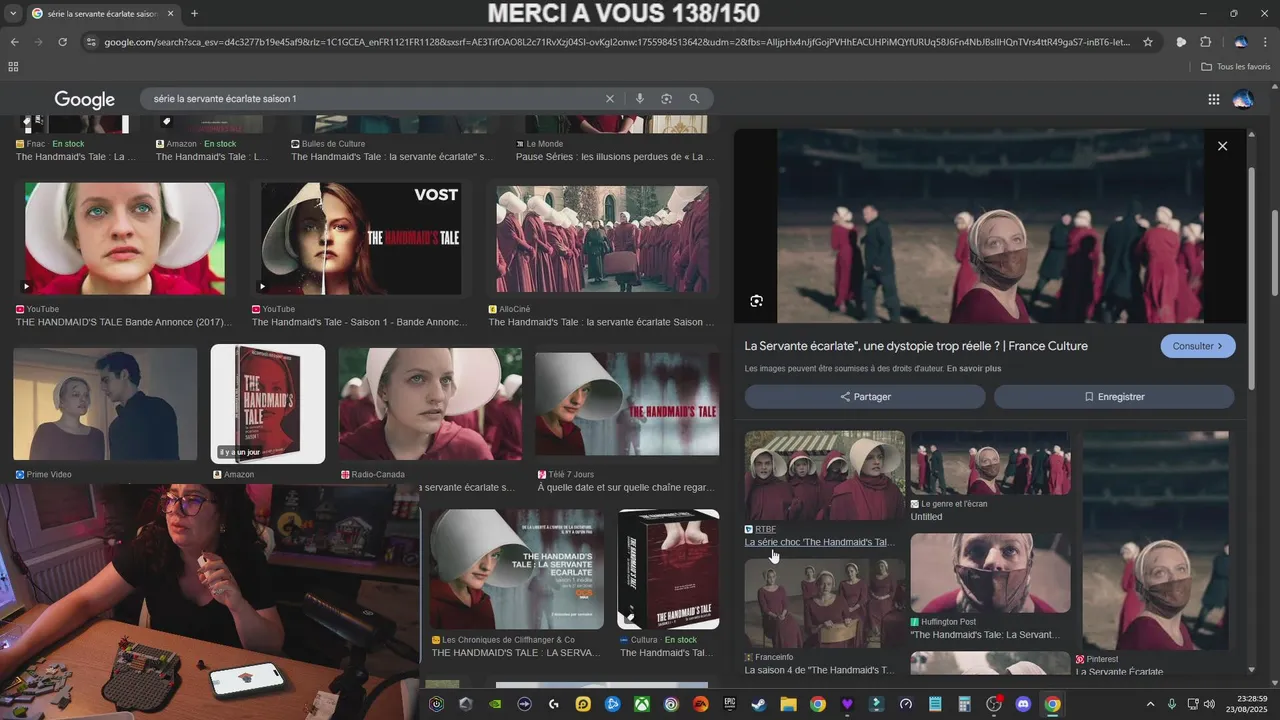Screen dimensions: 1280x720
Task: Open the Cultura DVD box set image
Action: pyautogui.click(x=668, y=569)
